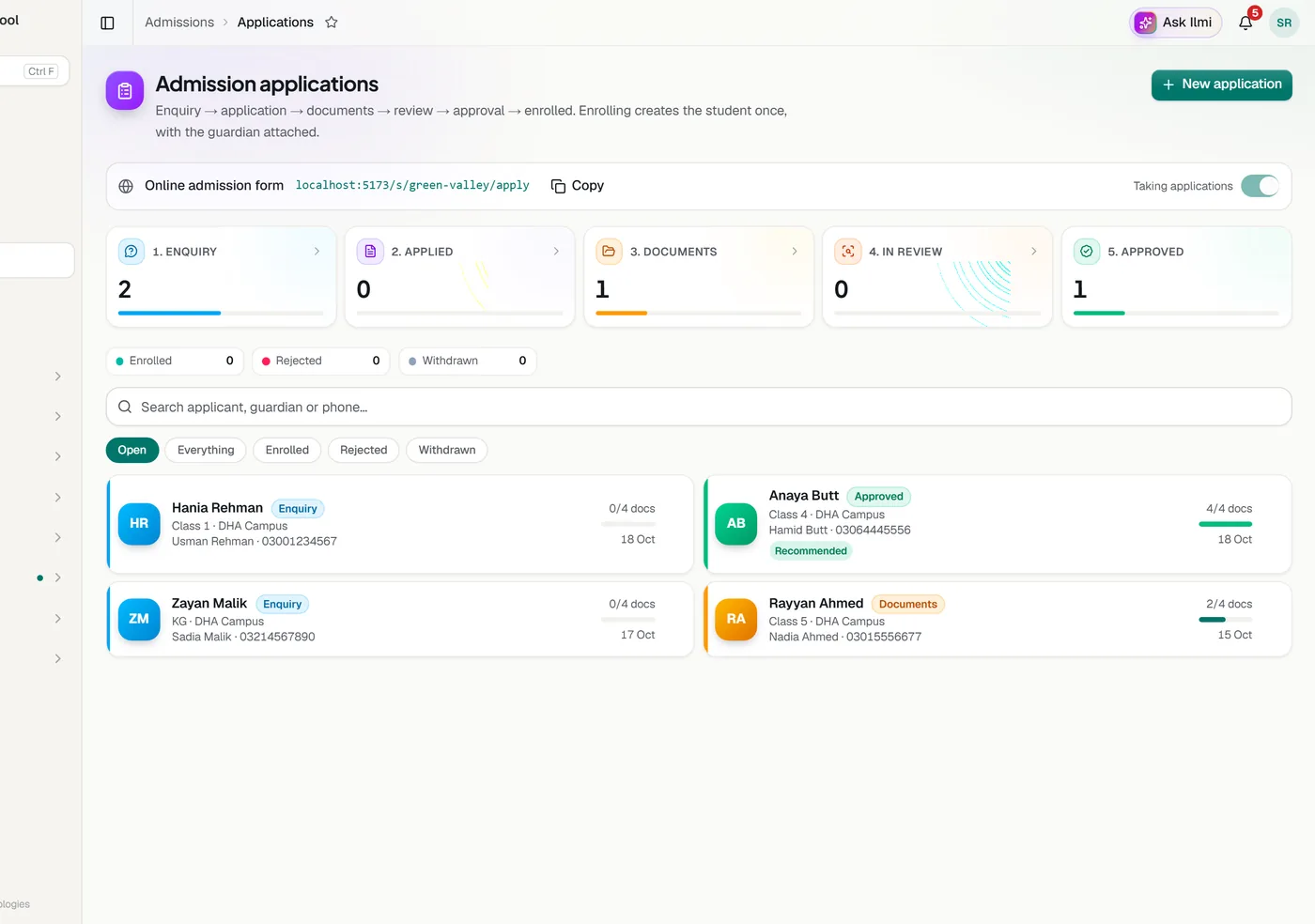Viewport: 1315px width, 924px height.
Task: Click the Enquiry stage question-bubble icon
Action: pos(131,252)
